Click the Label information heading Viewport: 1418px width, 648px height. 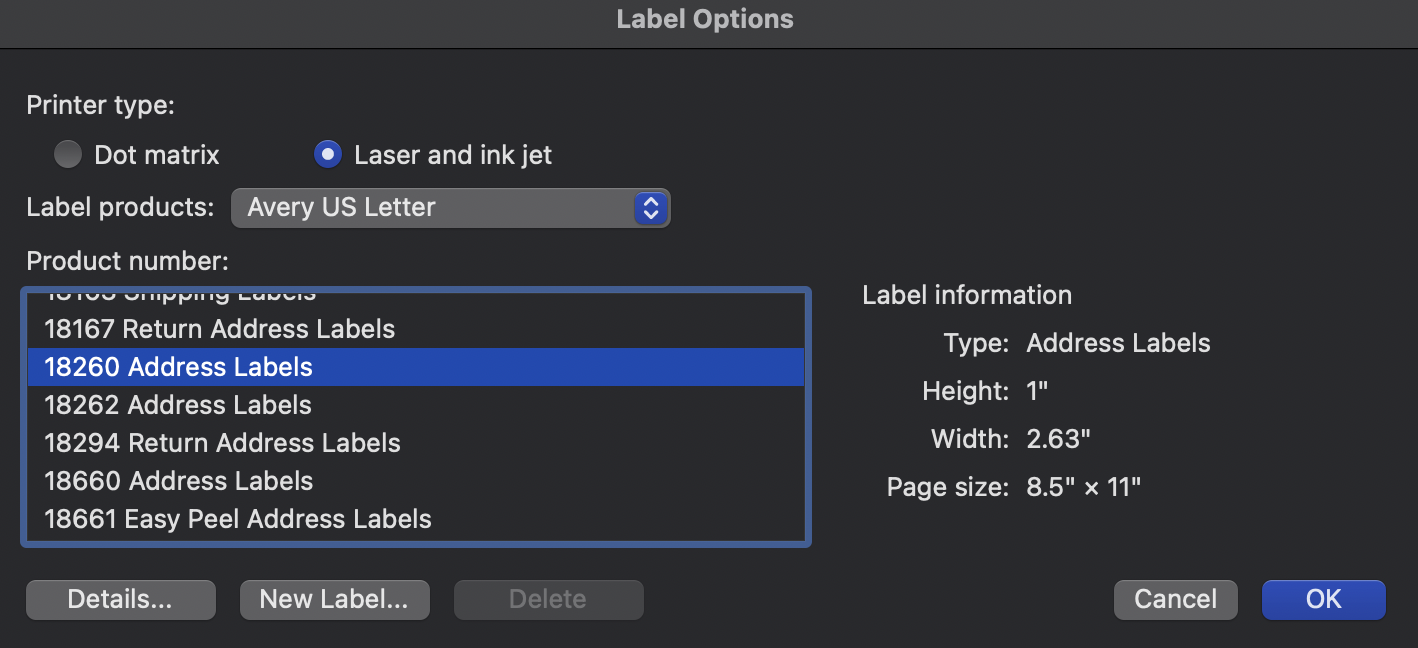tap(967, 295)
